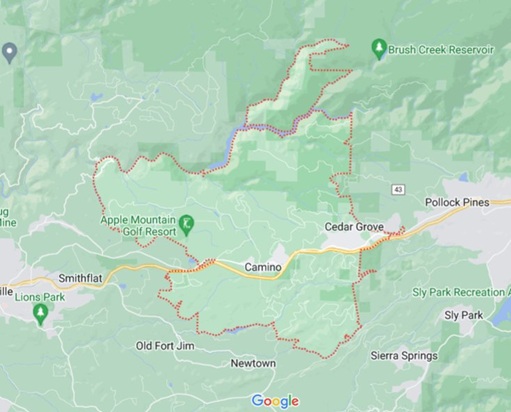511x412 pixels.
Task: Click the route 43 highway shield
Action: tap(398, 189)
